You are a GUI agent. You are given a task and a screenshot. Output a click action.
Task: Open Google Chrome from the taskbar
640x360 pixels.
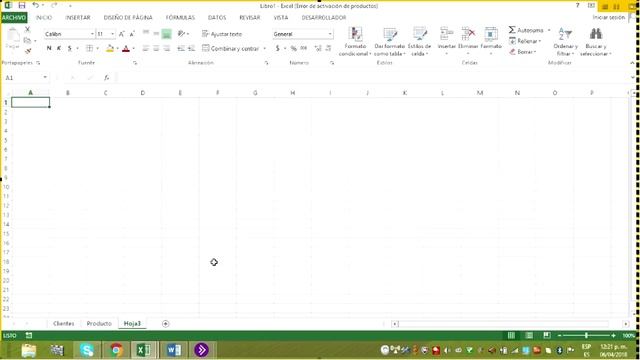click(x=116, y=350)
